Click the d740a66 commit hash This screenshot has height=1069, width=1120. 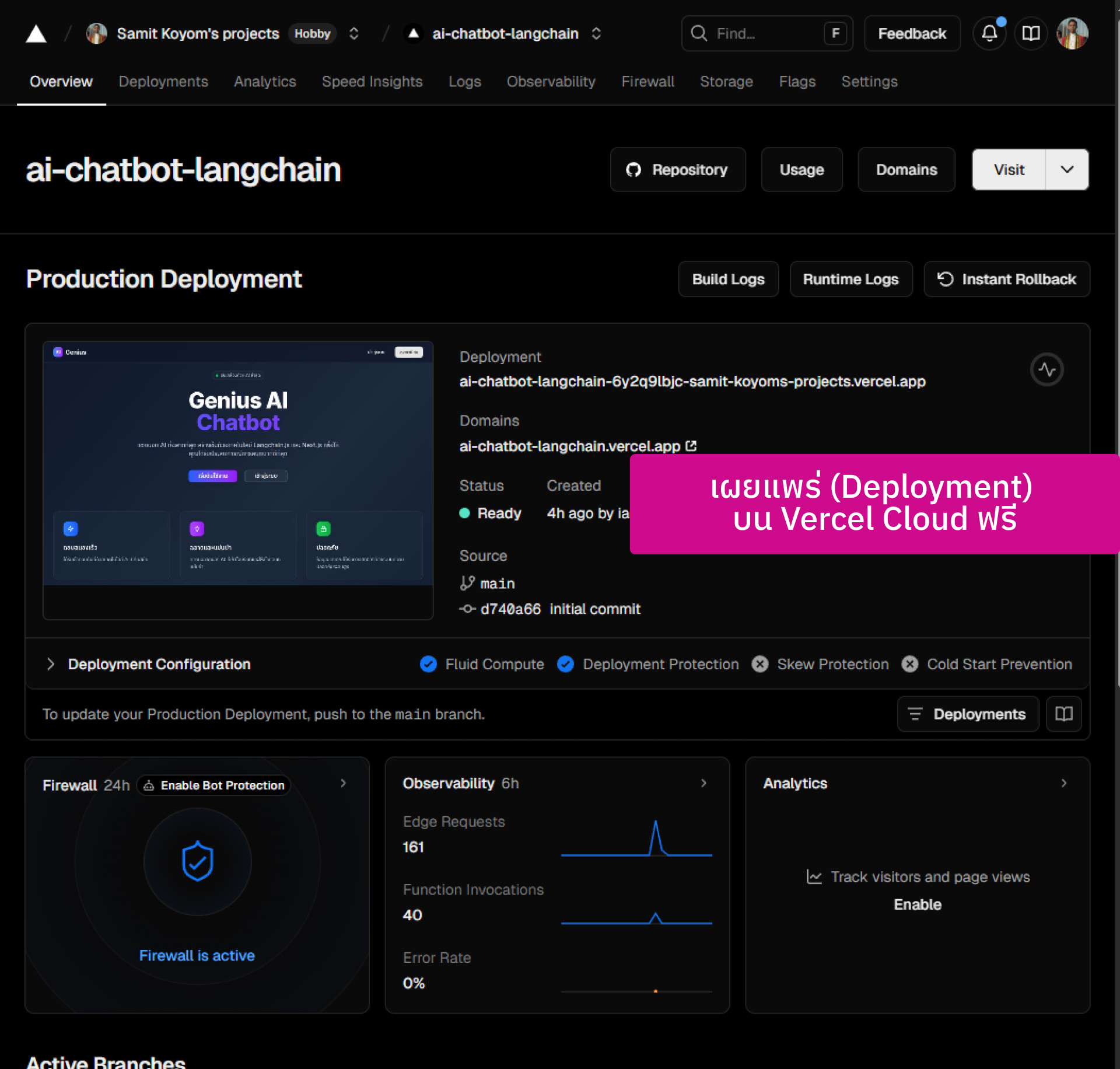(510, 609)
